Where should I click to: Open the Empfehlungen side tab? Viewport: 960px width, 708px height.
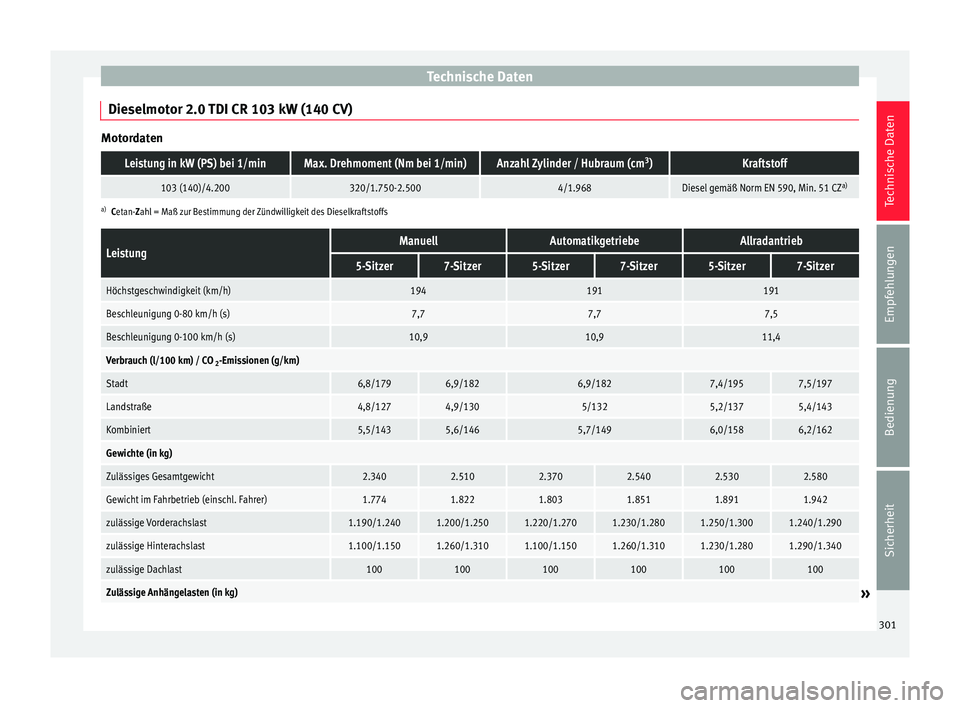point(892,284)
